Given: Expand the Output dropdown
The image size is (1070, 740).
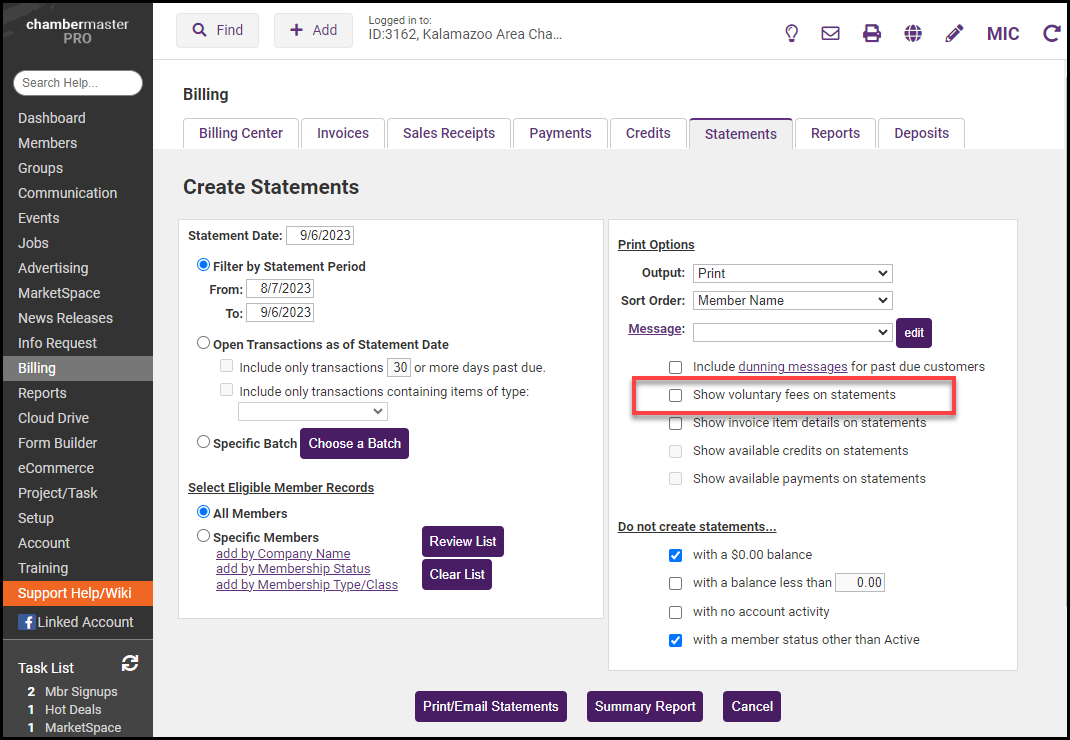Looking at the screenshot, I should (x=792, y=273).
